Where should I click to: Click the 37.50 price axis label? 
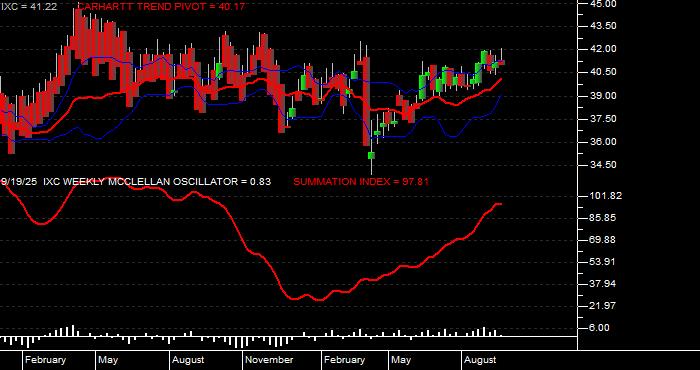pos(604,119)
